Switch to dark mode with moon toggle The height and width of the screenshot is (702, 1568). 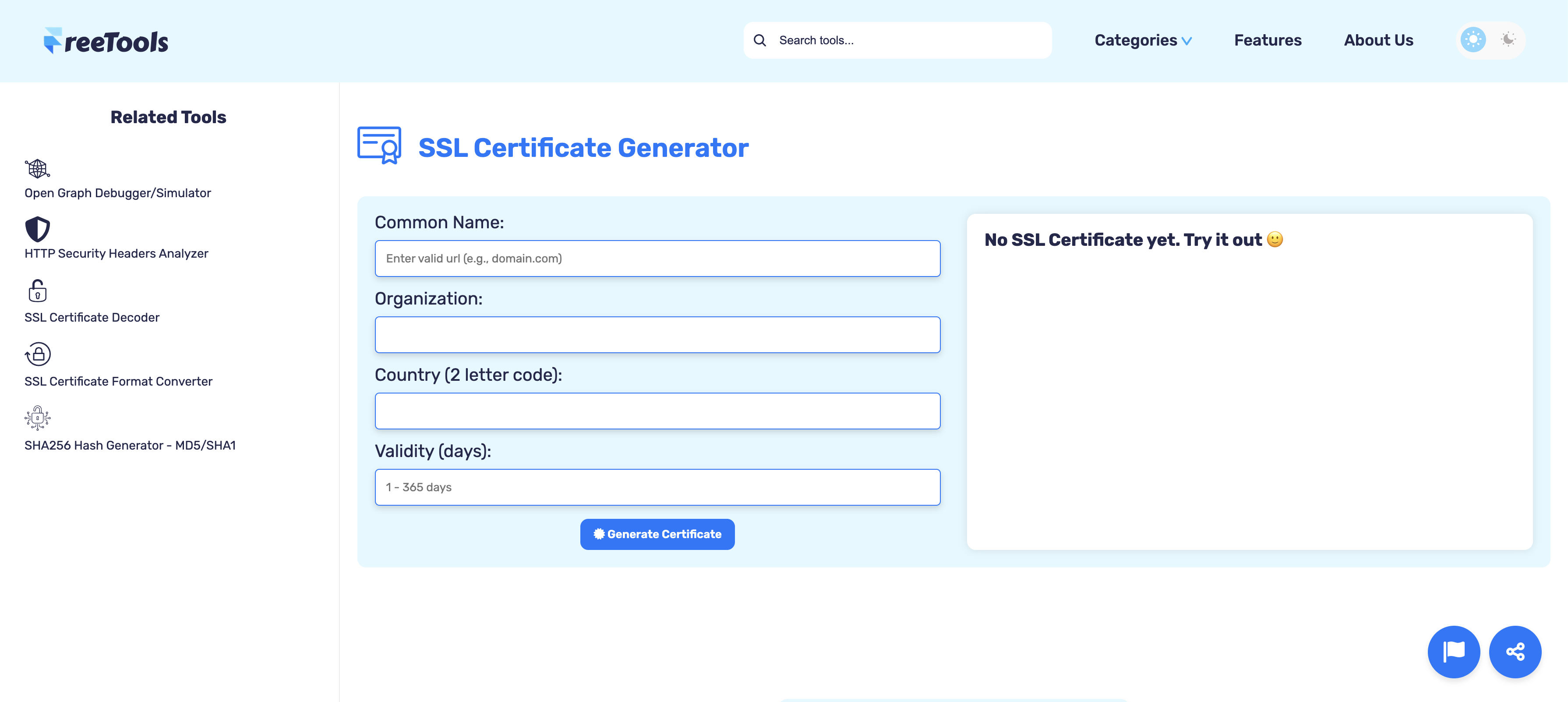1508,39
